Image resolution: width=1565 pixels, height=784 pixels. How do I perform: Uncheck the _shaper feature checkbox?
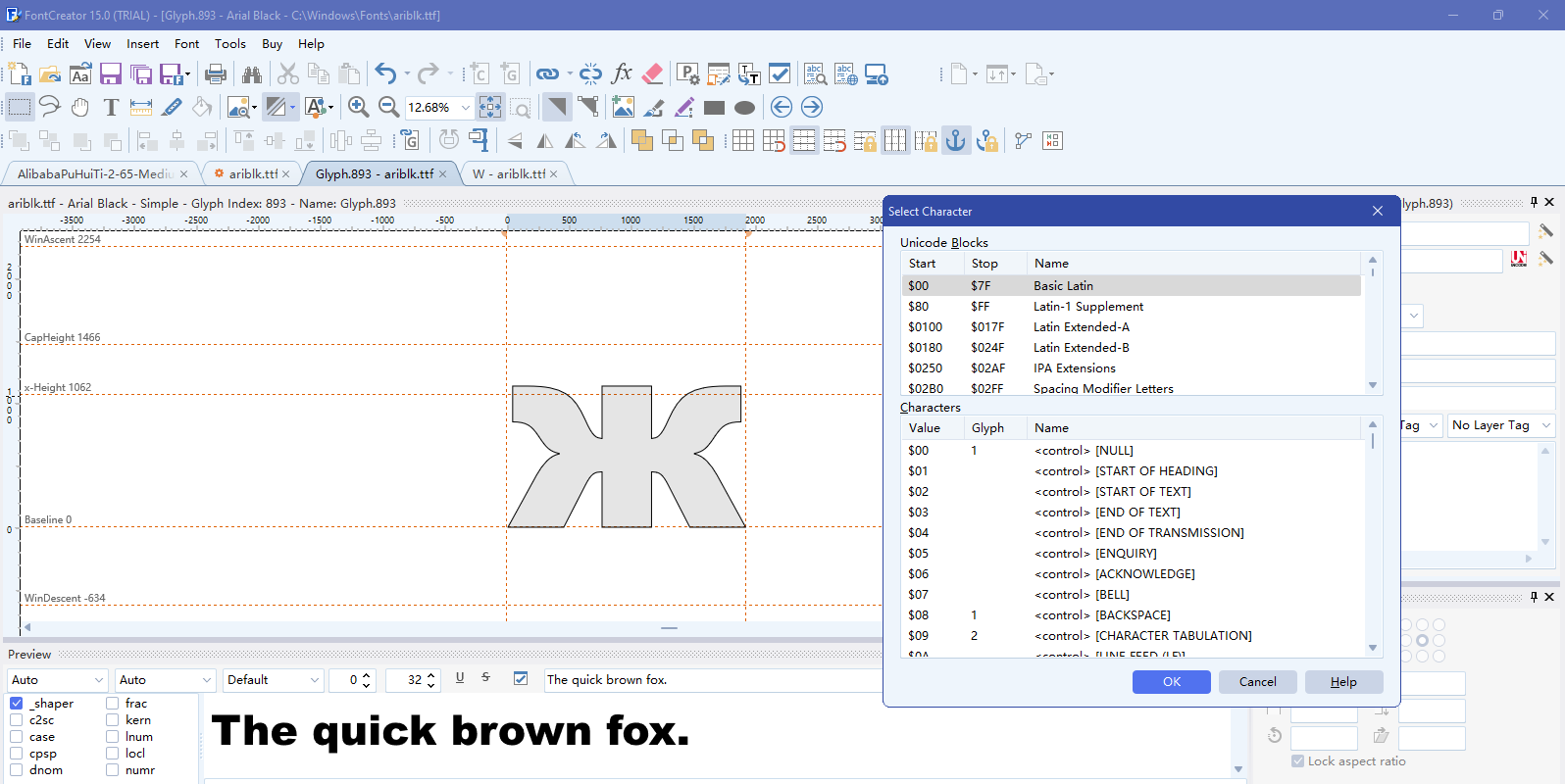[x=17, y=704]
